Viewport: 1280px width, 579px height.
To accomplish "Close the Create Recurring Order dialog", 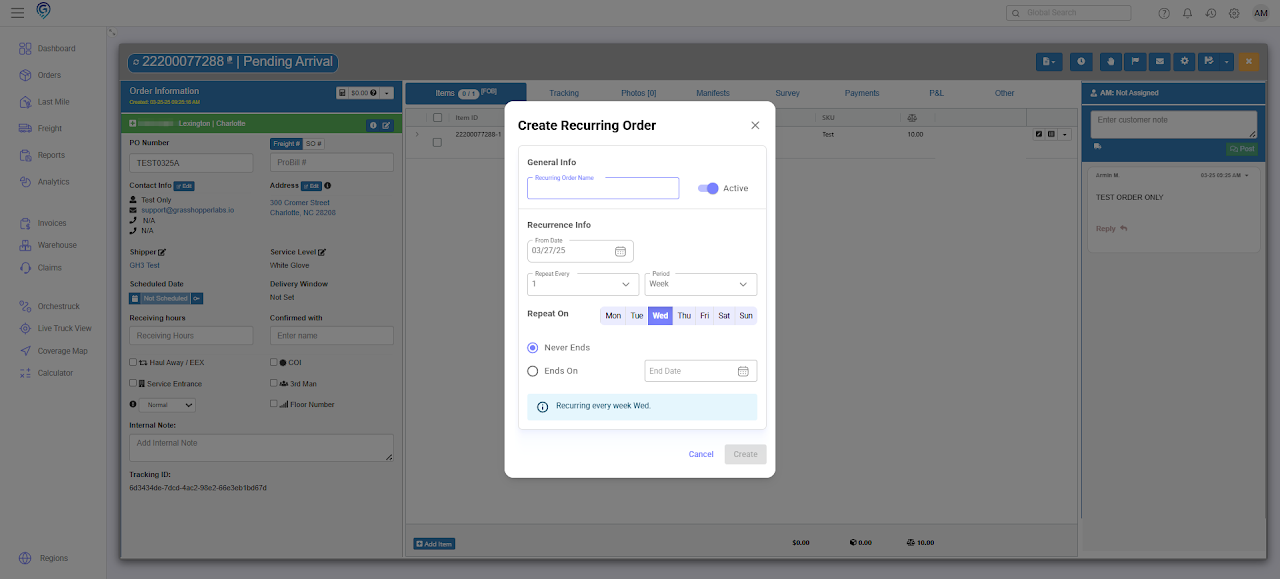I will point(755,125).
